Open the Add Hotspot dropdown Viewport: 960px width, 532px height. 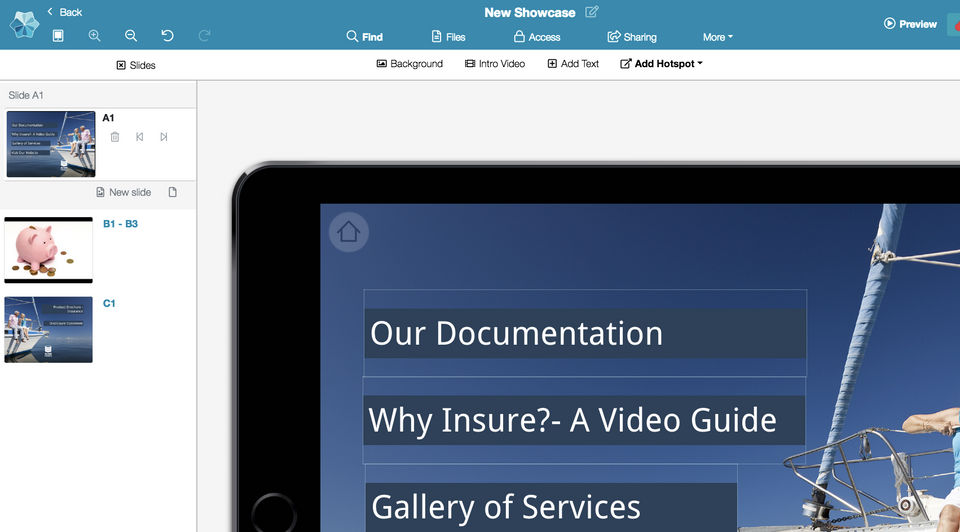point(661,64)
